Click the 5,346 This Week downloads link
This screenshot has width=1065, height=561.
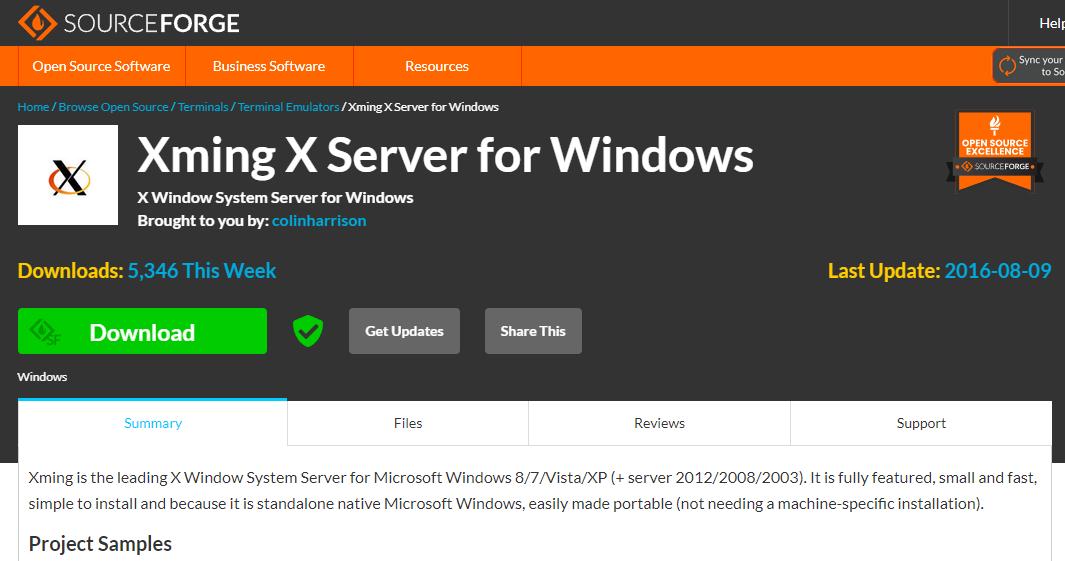pos(202,271)
